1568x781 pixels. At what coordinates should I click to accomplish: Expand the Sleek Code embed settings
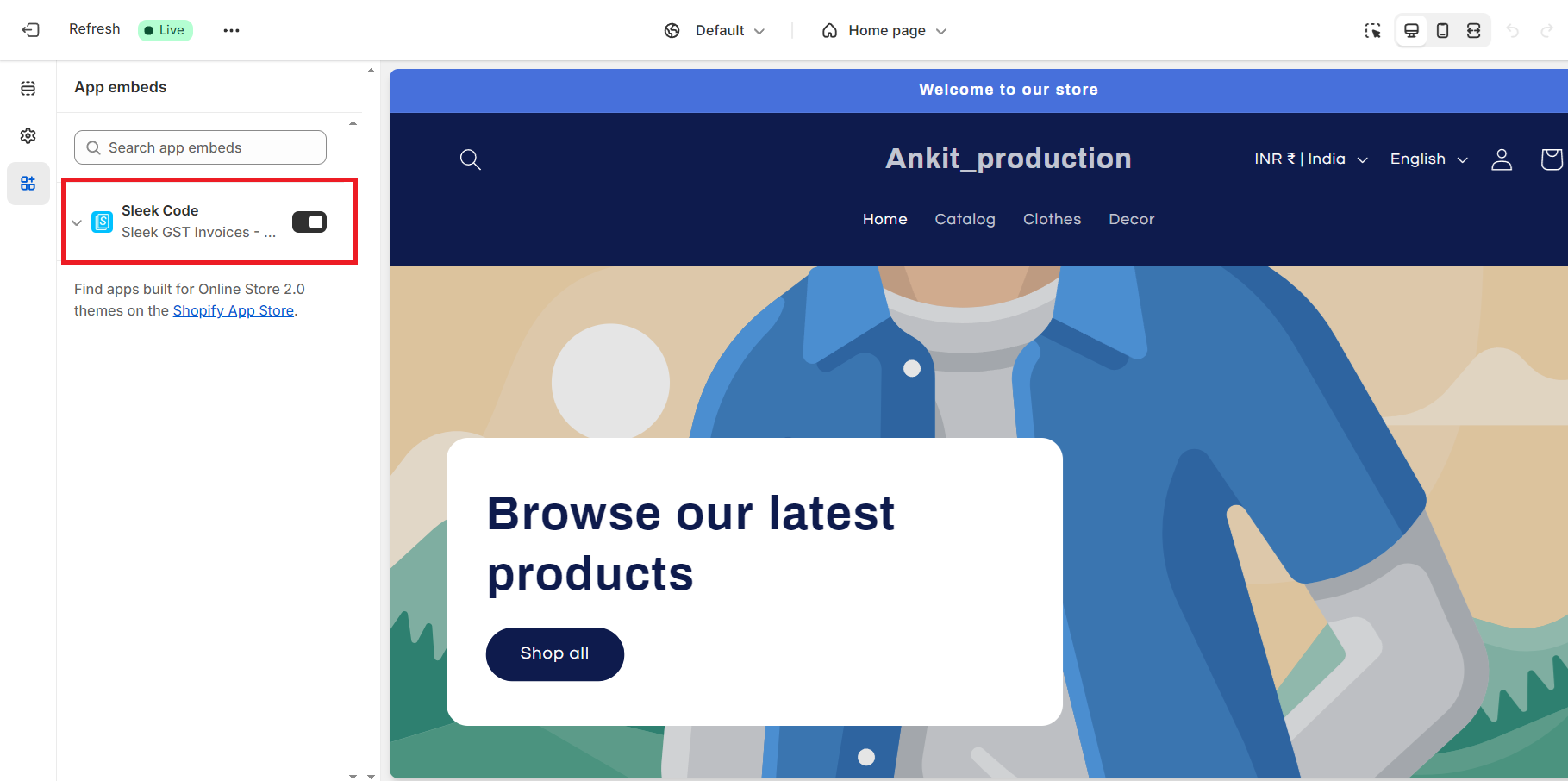tap(77, 222)
